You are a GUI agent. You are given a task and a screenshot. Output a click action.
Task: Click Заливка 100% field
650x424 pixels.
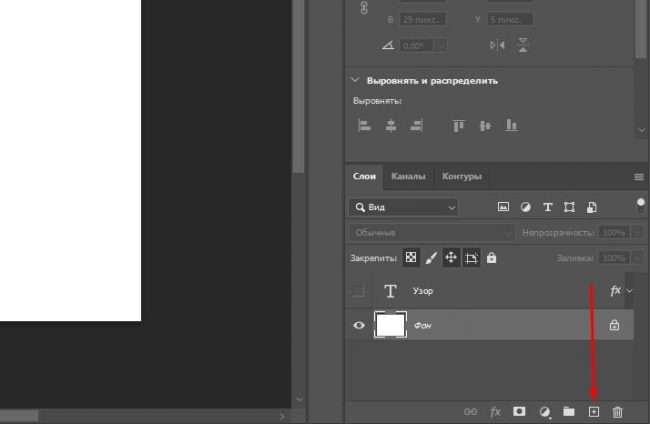coord(614,258)
